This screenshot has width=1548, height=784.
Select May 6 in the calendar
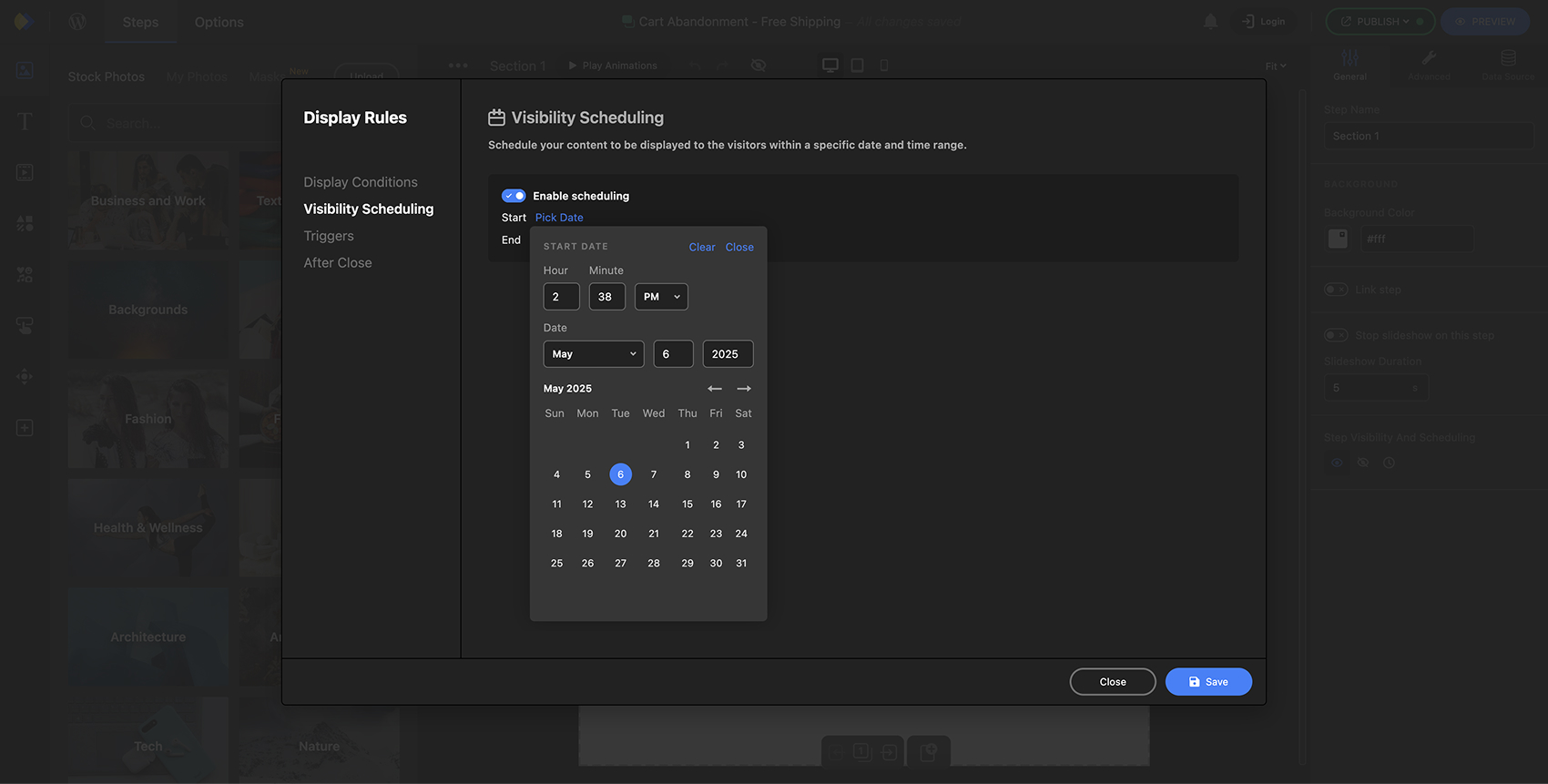click(620, 474)
